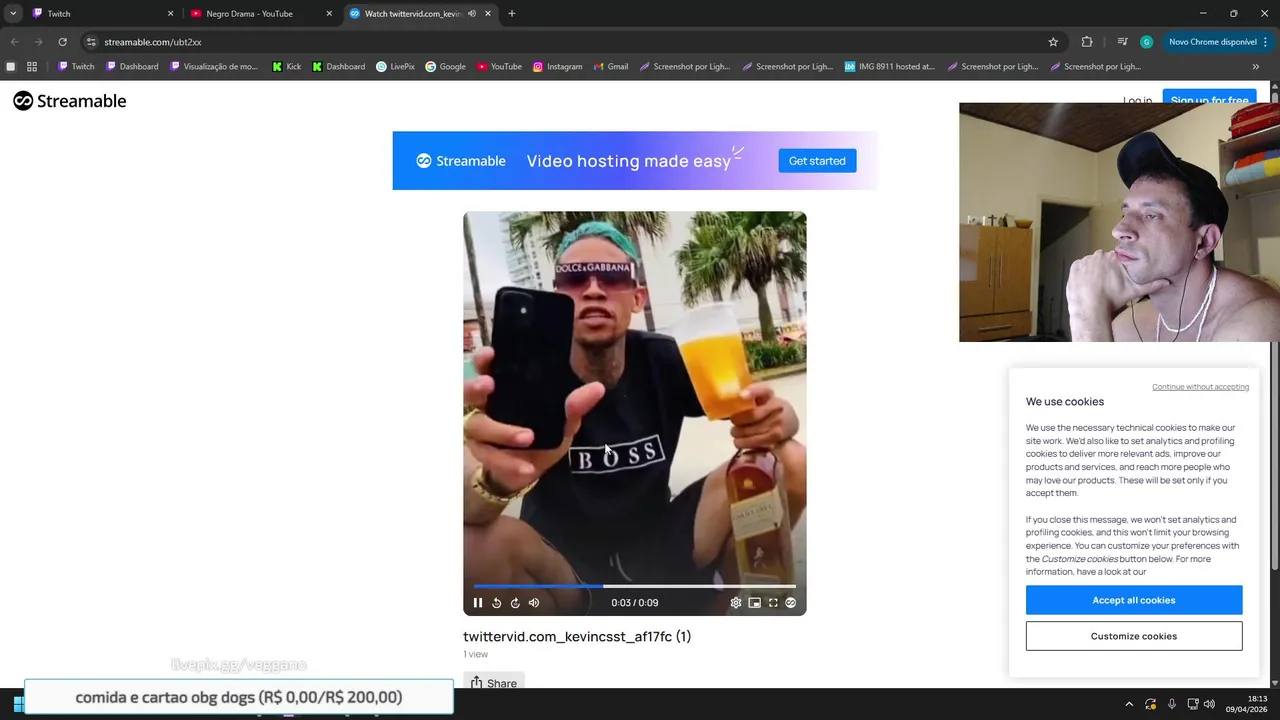Mute audio on the twittervid tab
1280x720 pixels.
(472, 14)
